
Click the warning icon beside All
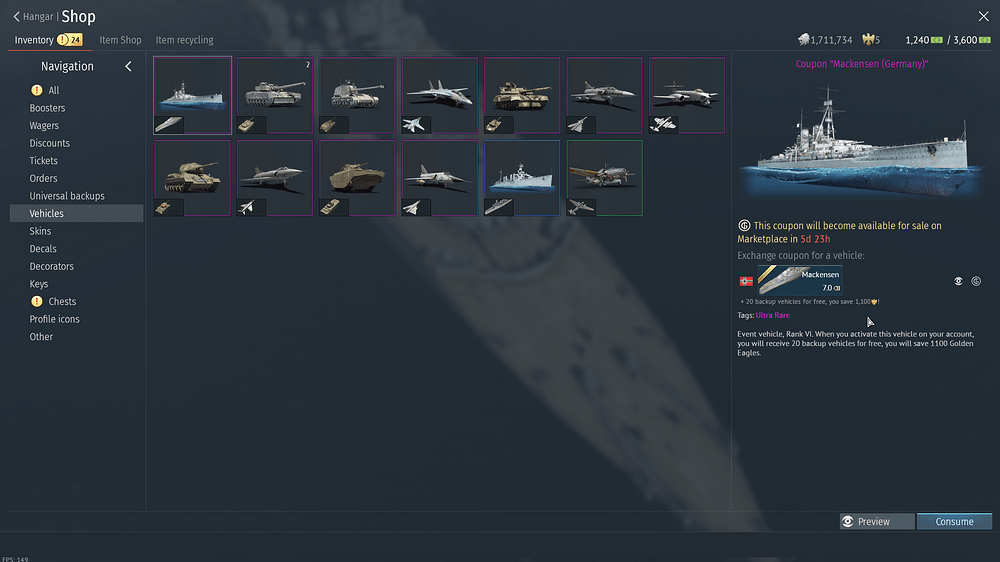(x=36, y=90)
